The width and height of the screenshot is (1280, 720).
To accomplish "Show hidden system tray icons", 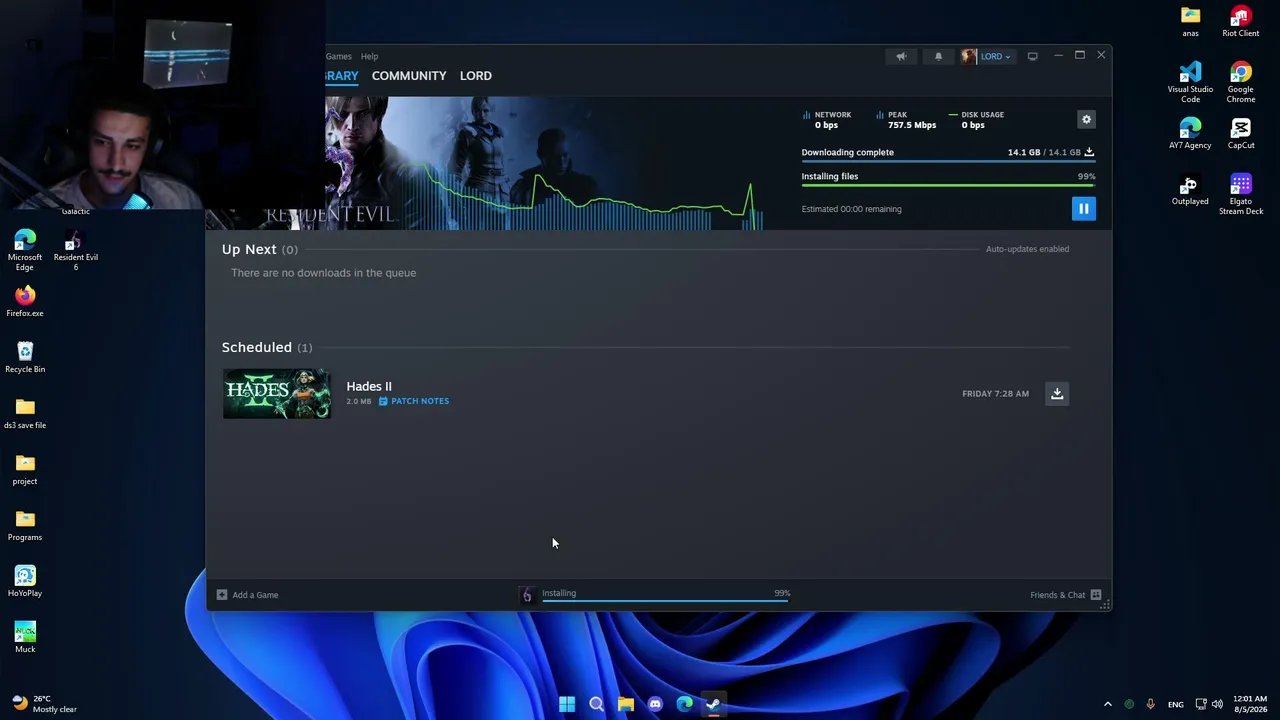I will pos(1107,704).
